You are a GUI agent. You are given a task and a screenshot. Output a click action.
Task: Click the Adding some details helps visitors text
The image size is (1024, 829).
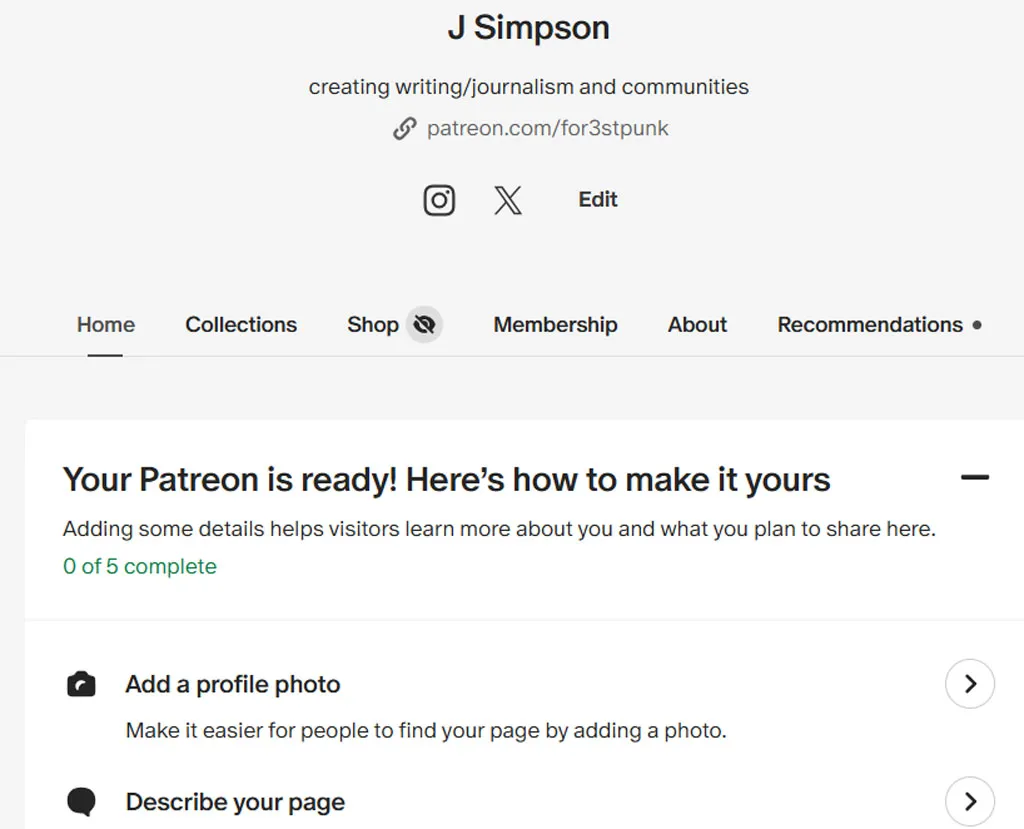coord(499,528)
